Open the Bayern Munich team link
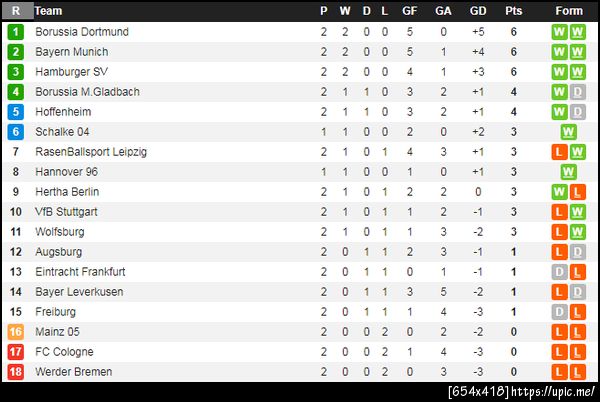This screenshot has height=402, width=600. (x=71, y=52)
